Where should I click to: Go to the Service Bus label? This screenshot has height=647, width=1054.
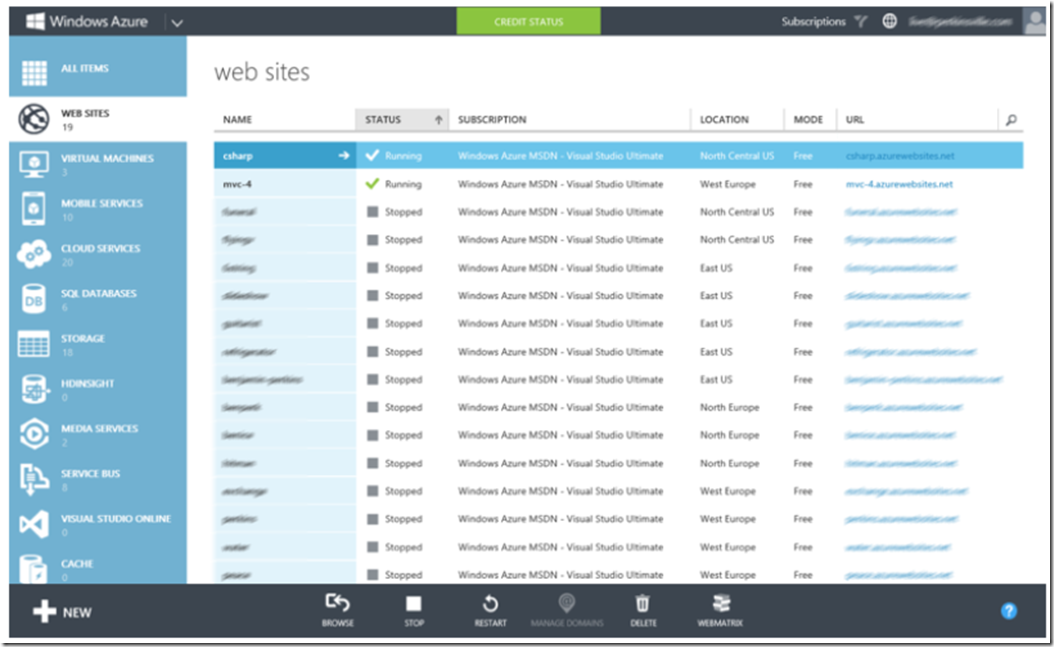click(91, 474)
